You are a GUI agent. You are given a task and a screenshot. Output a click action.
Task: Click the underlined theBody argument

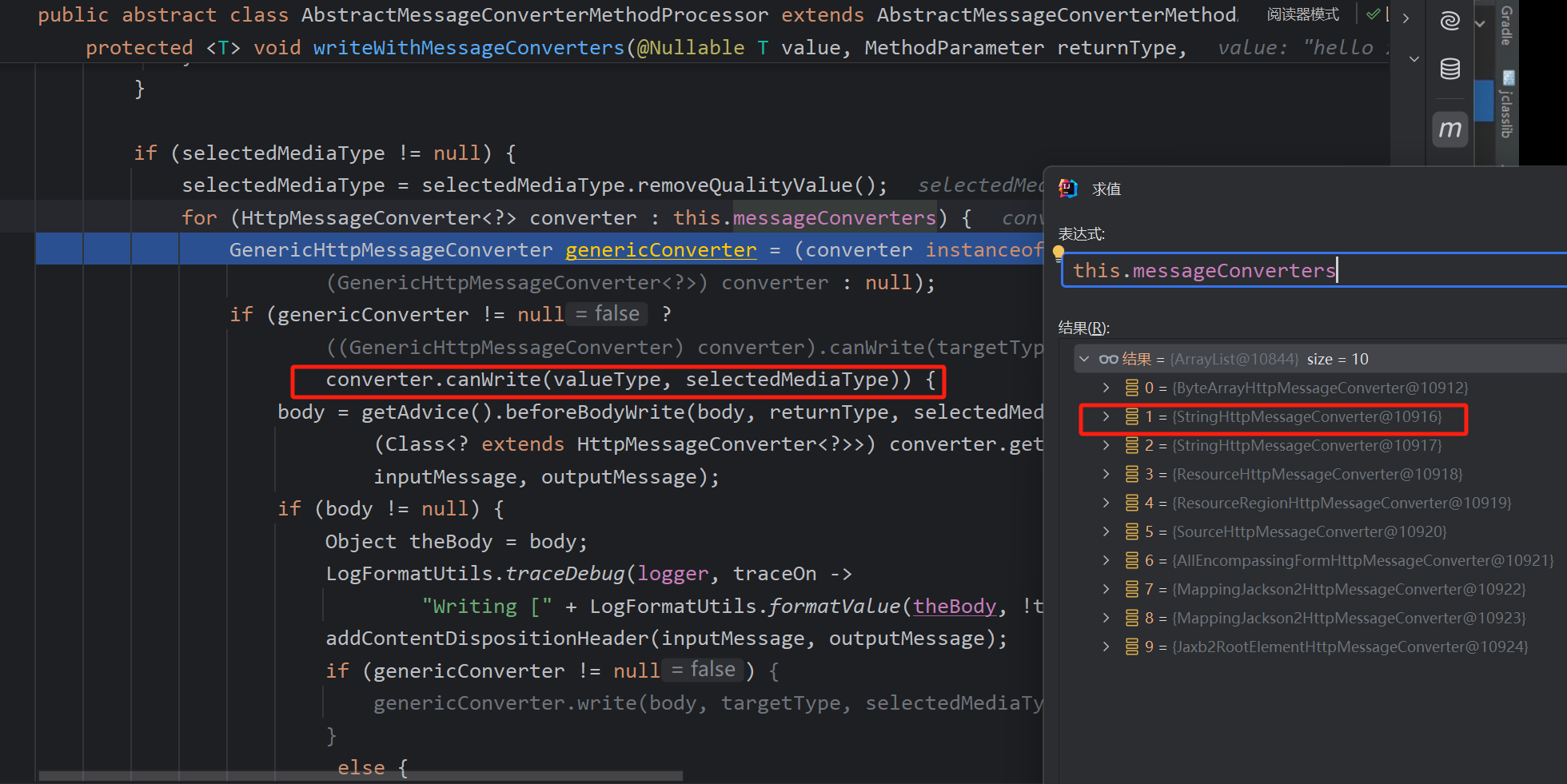(x=955, y=607)
